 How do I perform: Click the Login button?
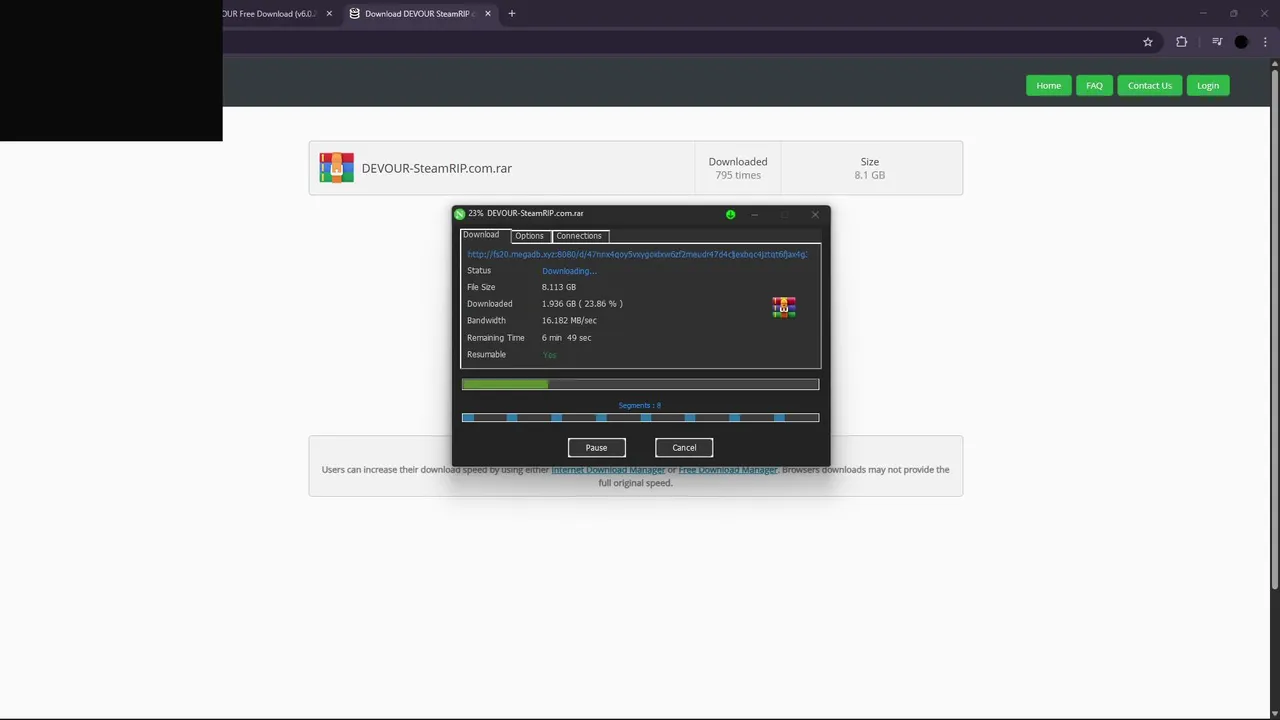click(x=1208, y=85)
